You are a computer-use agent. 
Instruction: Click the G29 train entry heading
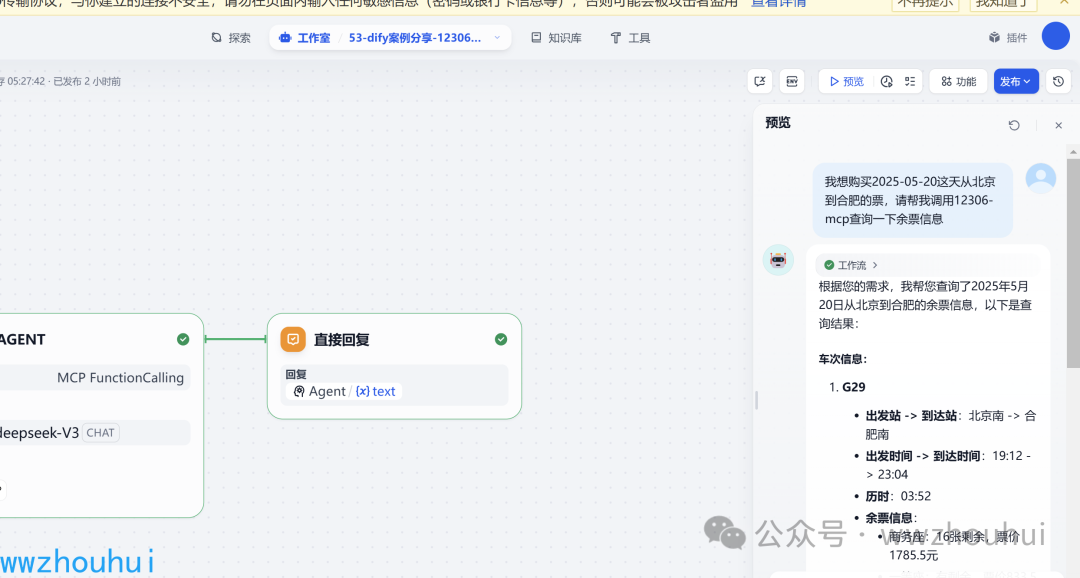click(x=853, y=387)
